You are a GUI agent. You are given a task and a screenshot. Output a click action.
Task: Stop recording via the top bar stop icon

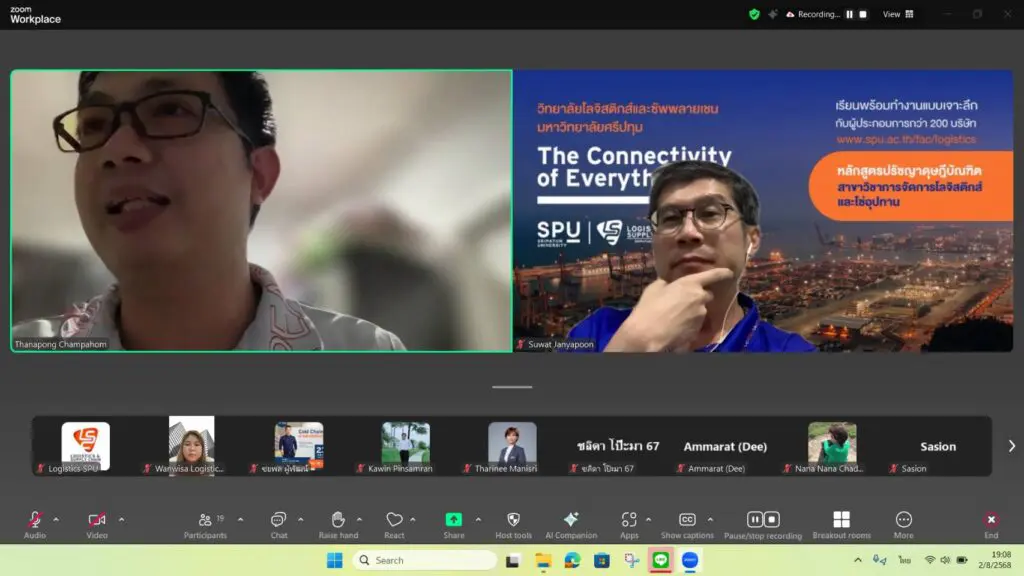(x=863, y=14)
